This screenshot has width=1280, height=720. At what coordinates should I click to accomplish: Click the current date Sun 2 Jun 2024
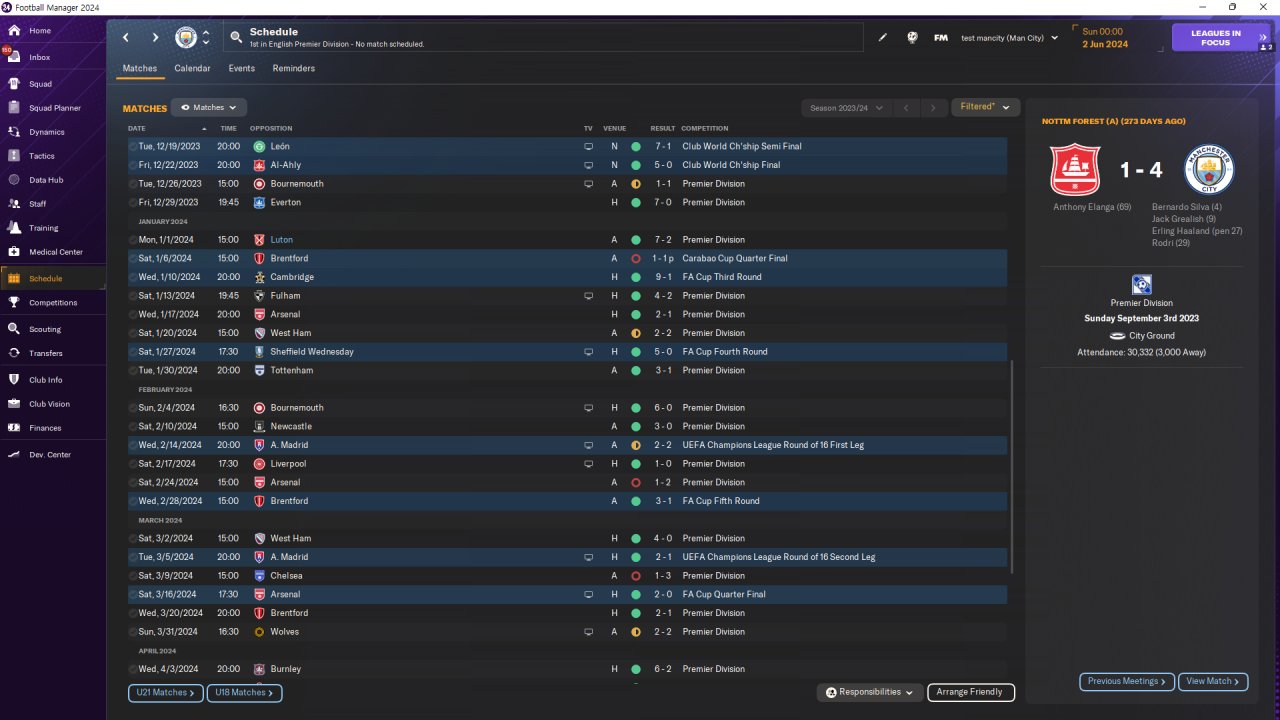[x=1105, y=38]
